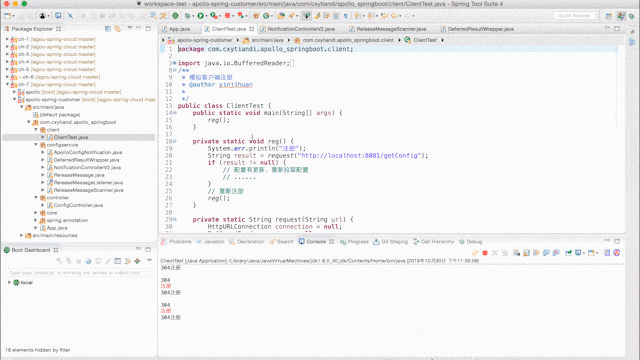Click Boot Dashboard add (plus) icon
Image resolution: width=640 pixels, height=360 pixels.
[x=137, y=261]
